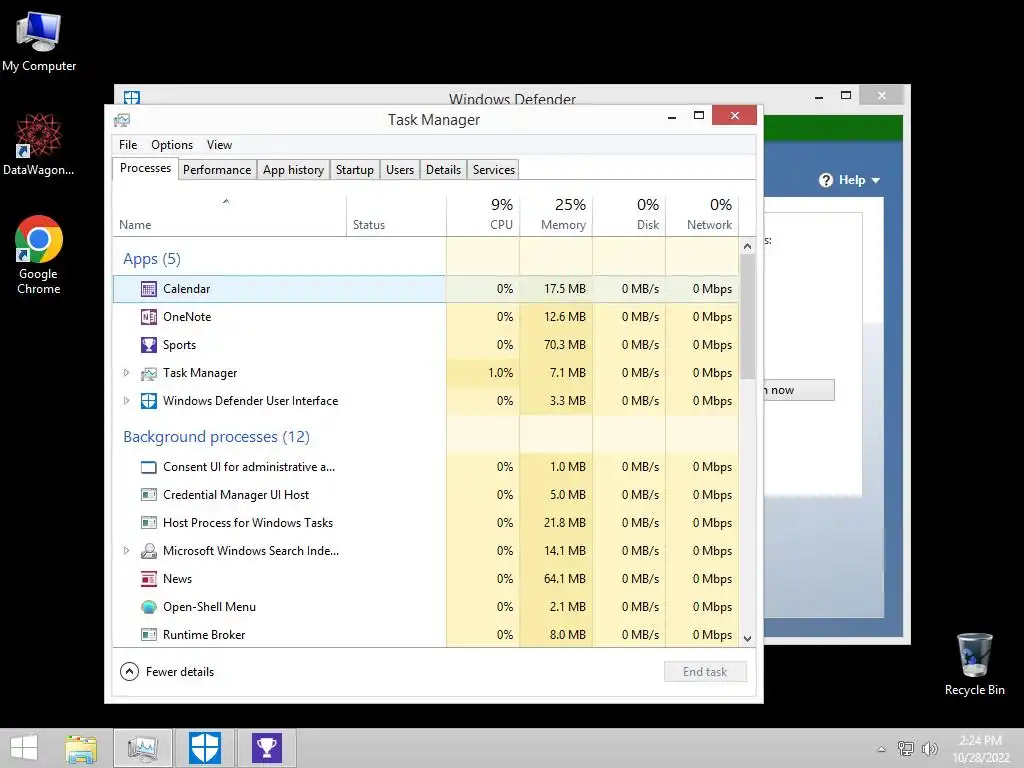Click the Windows Defender title bar icon

pos(132,97)
